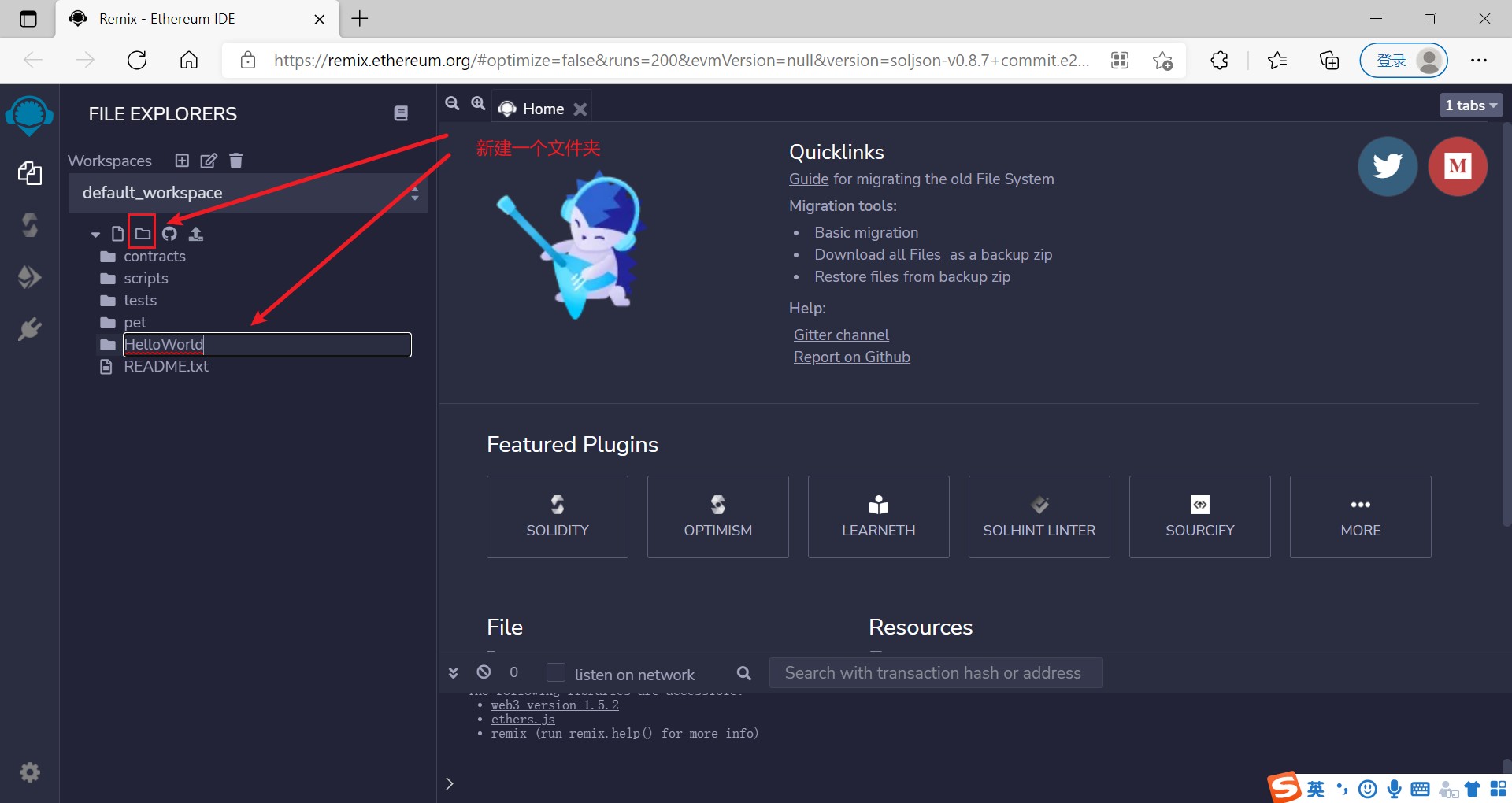Open web3 version 1.5.2 link
This screenshot has width=1512, height=803.
point(554,705)
